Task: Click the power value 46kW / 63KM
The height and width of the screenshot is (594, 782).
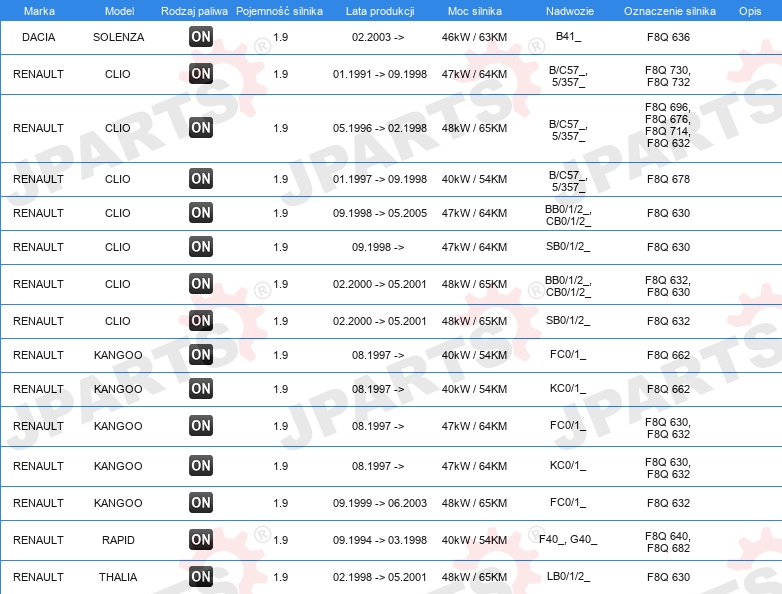Action: tap(474, 37)
